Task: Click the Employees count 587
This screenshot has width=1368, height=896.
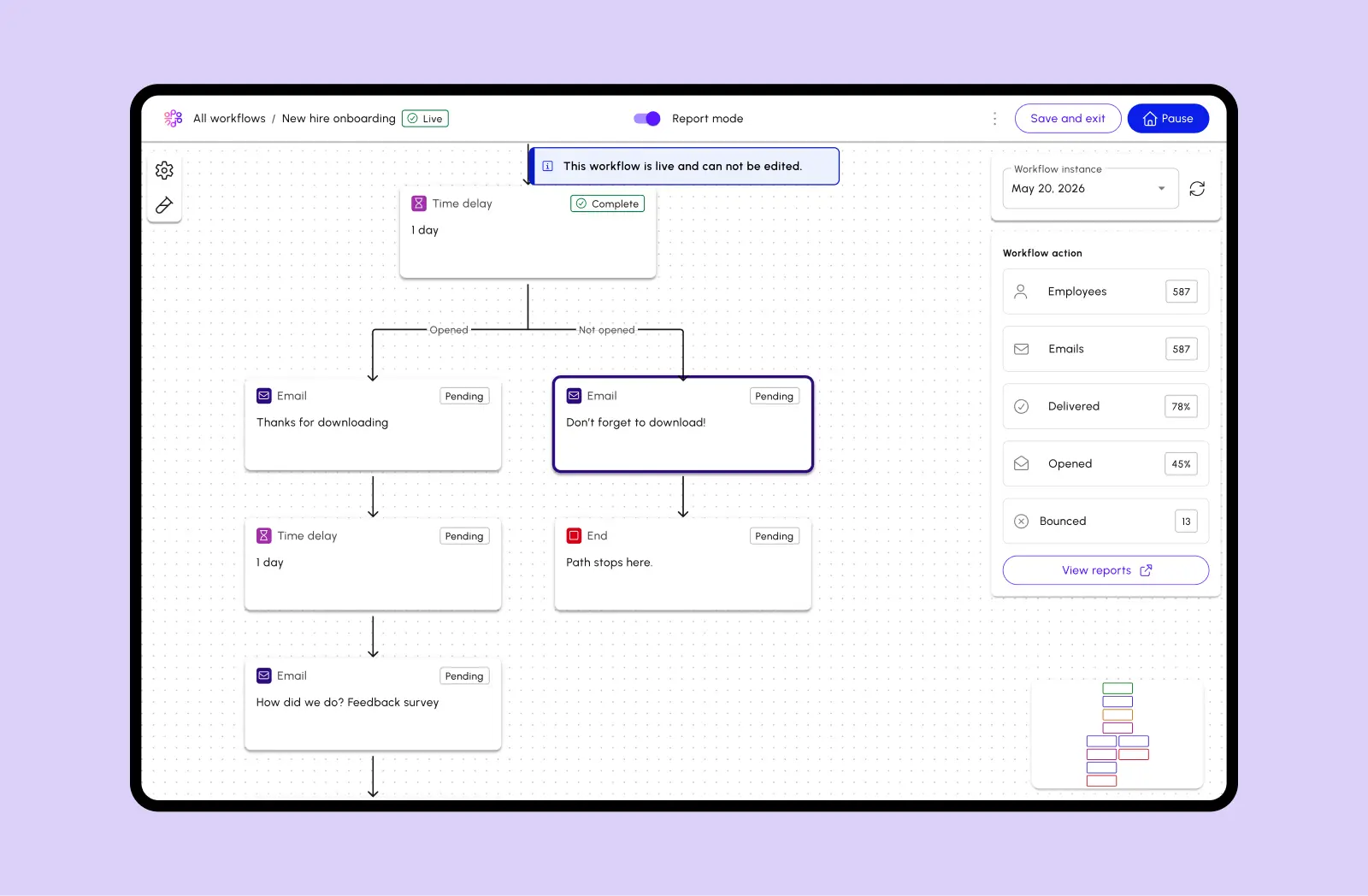Action: 1182,292
